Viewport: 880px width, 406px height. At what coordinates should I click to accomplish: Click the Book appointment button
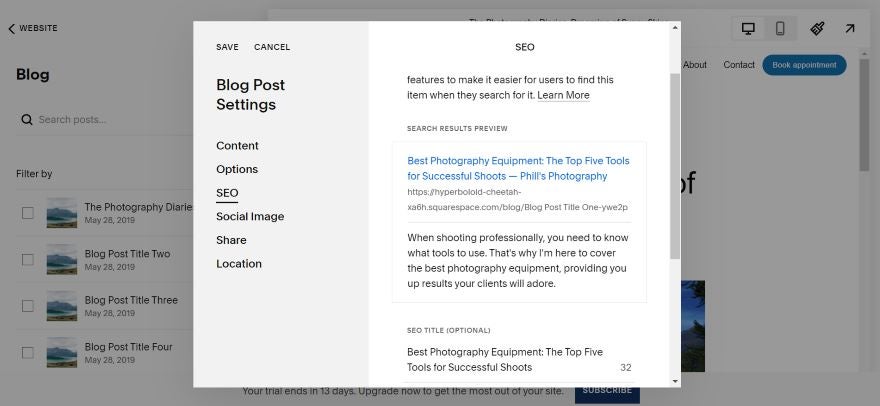tap(804, 65)
